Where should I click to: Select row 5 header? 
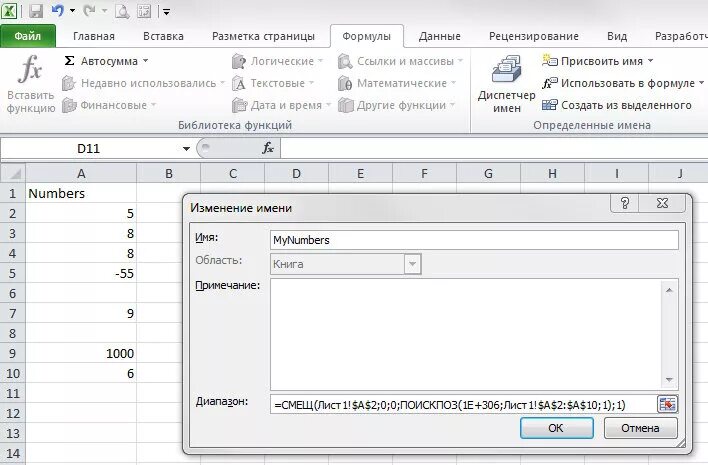[13, 274]
